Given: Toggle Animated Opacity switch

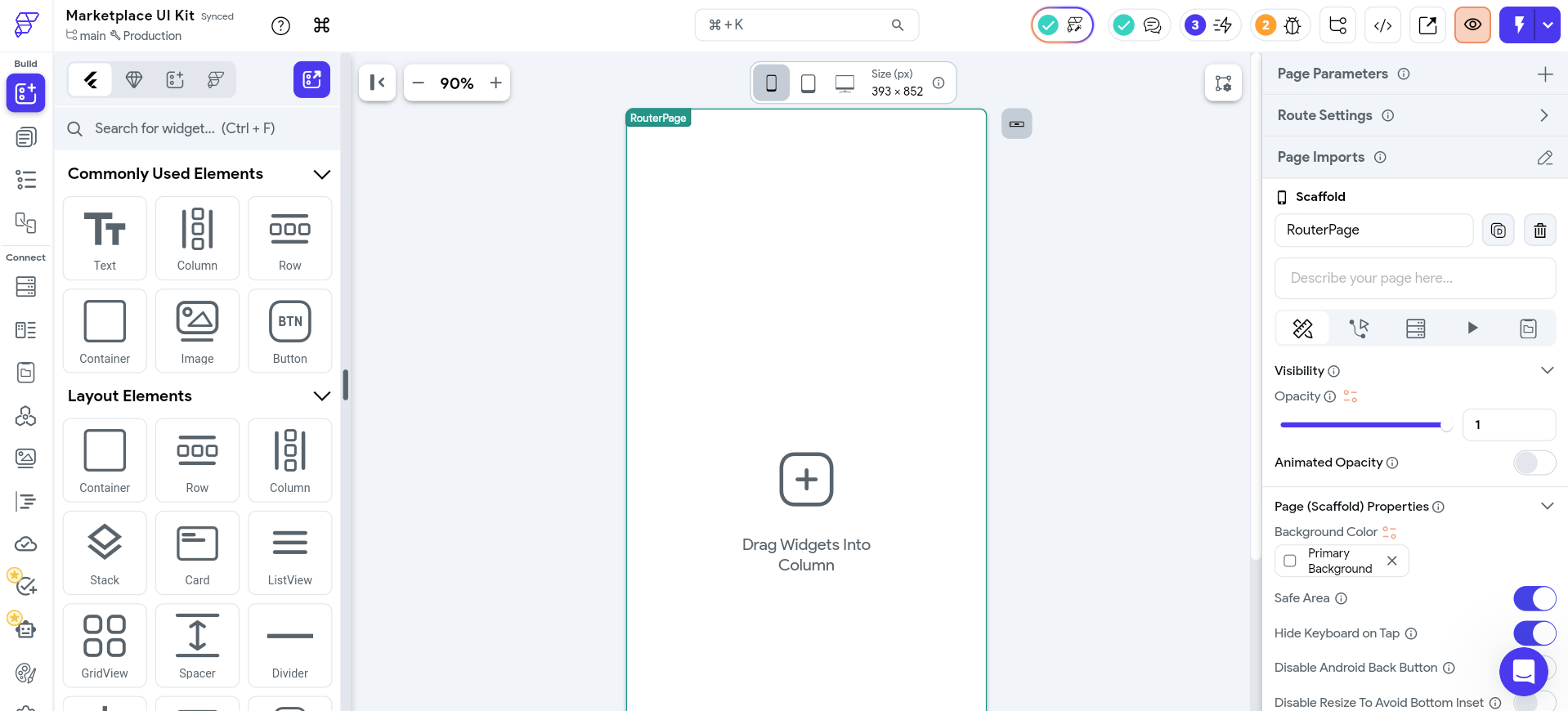Looking at the screenshot, I should pyautogui.click(x=1534, y=463).
